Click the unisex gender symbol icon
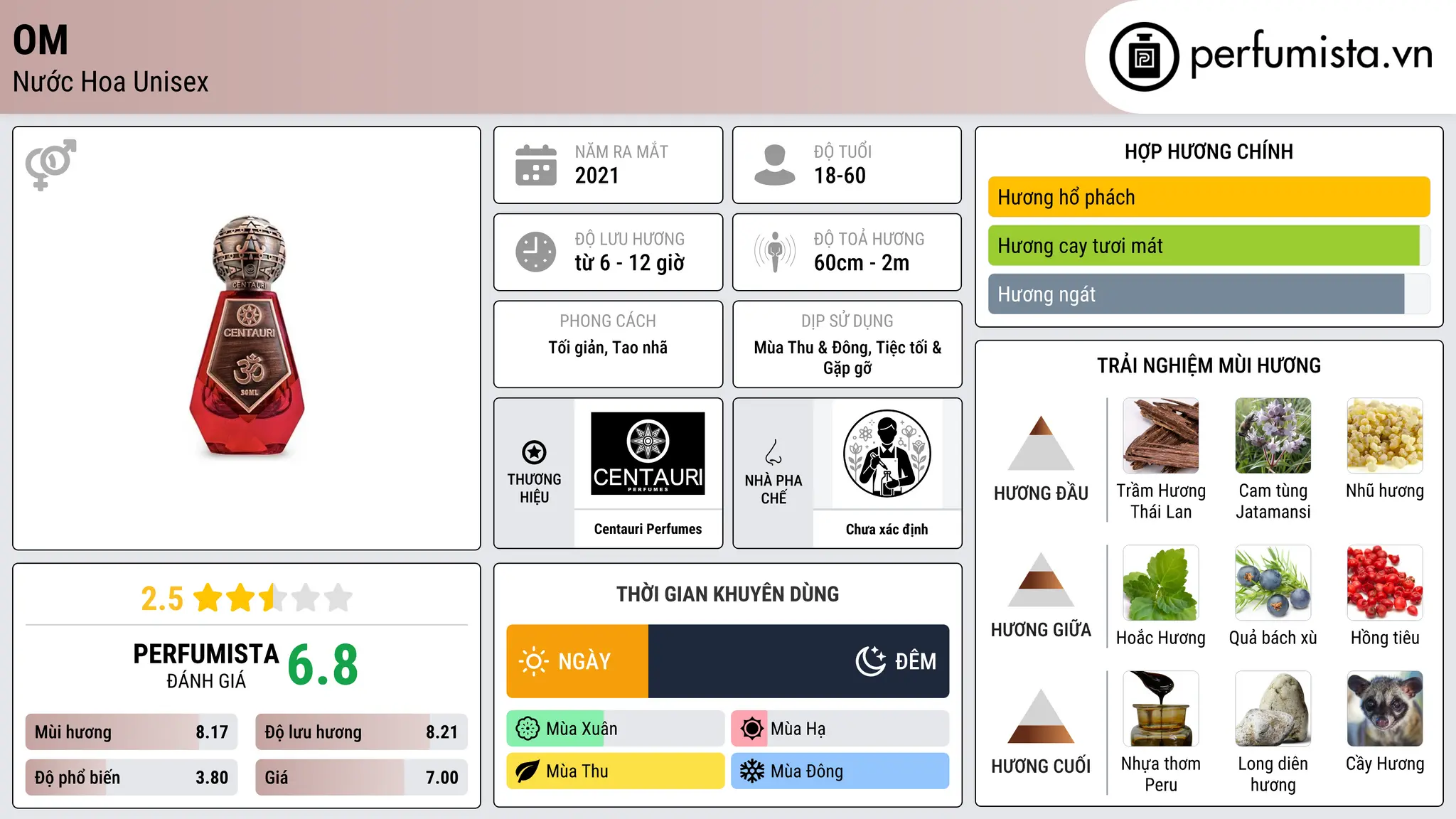 [x=50, y=164]
